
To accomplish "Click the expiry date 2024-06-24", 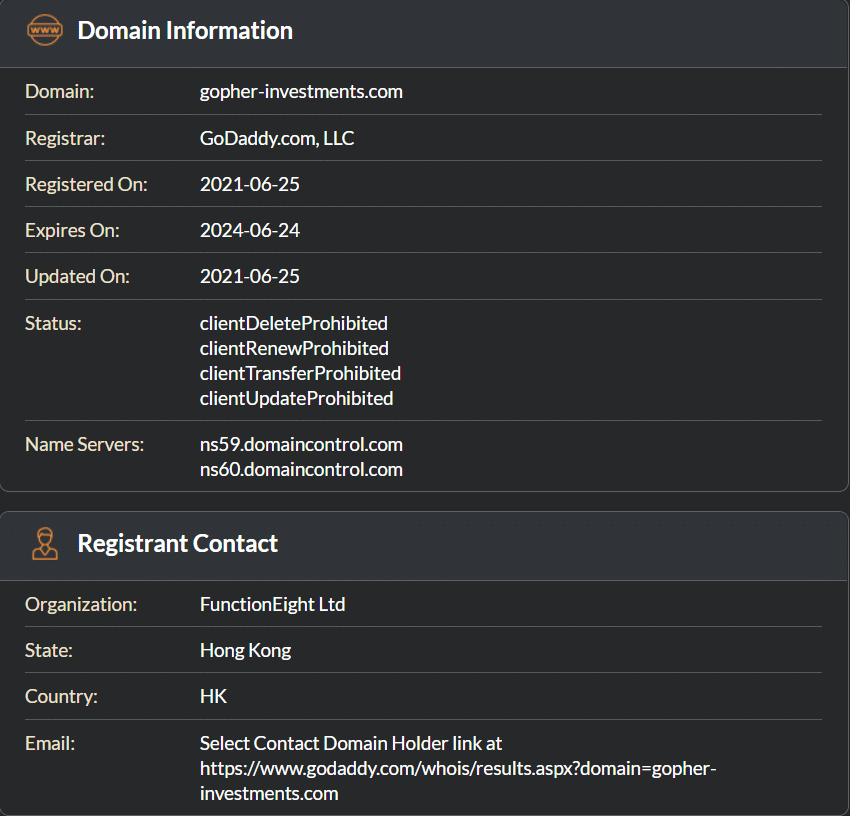I will [x=250, y=230].
